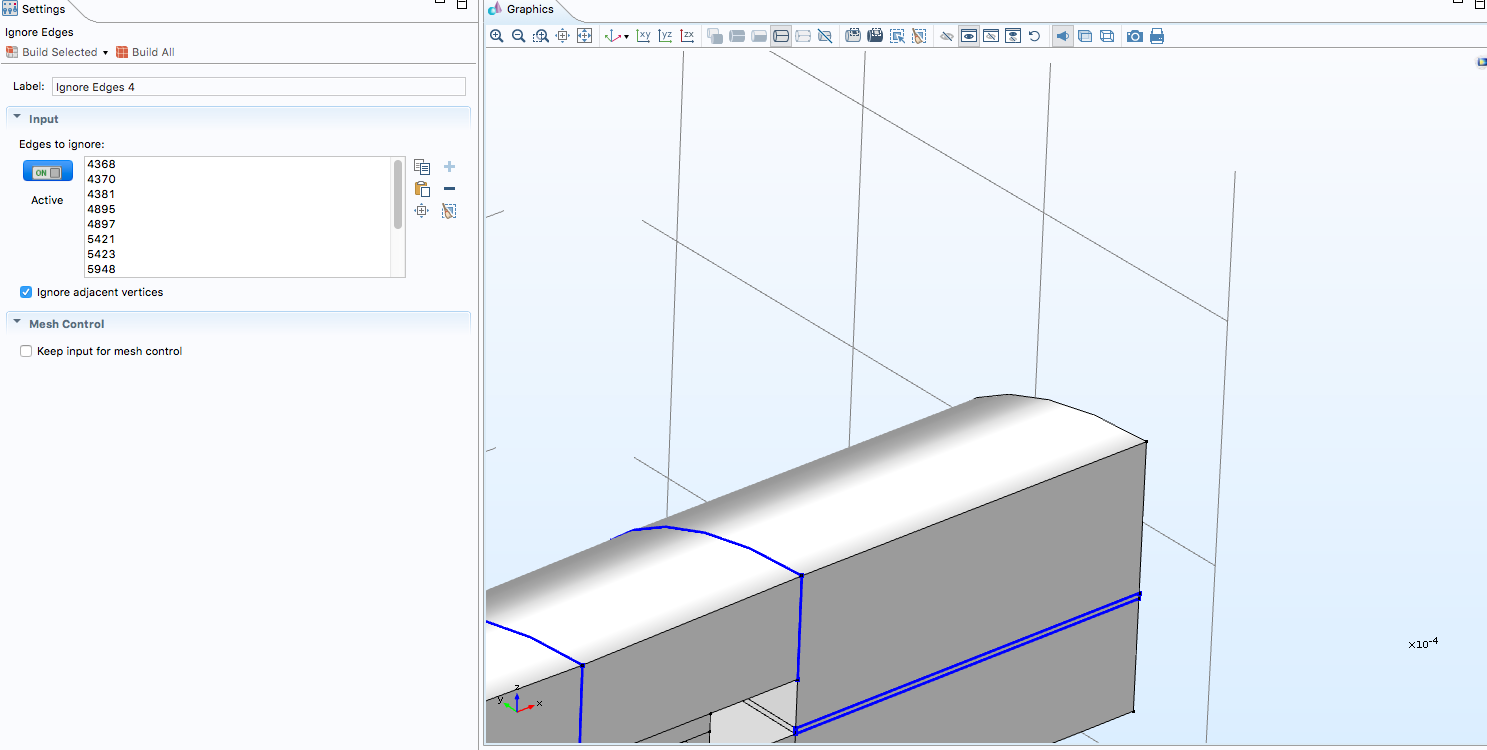Click the Build All button
The image size is (1487, 750).
point(145,52)
